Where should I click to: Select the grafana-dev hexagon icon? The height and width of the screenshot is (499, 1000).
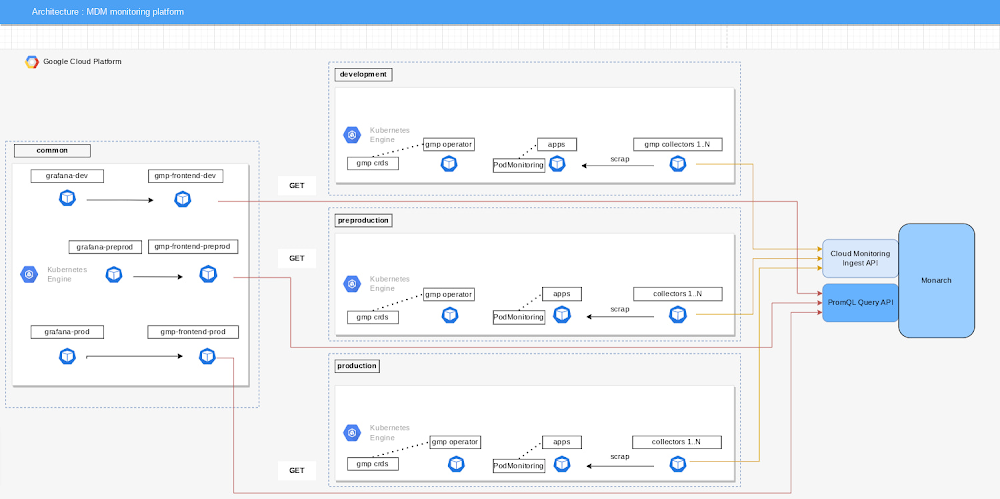(x=67, y=199)
